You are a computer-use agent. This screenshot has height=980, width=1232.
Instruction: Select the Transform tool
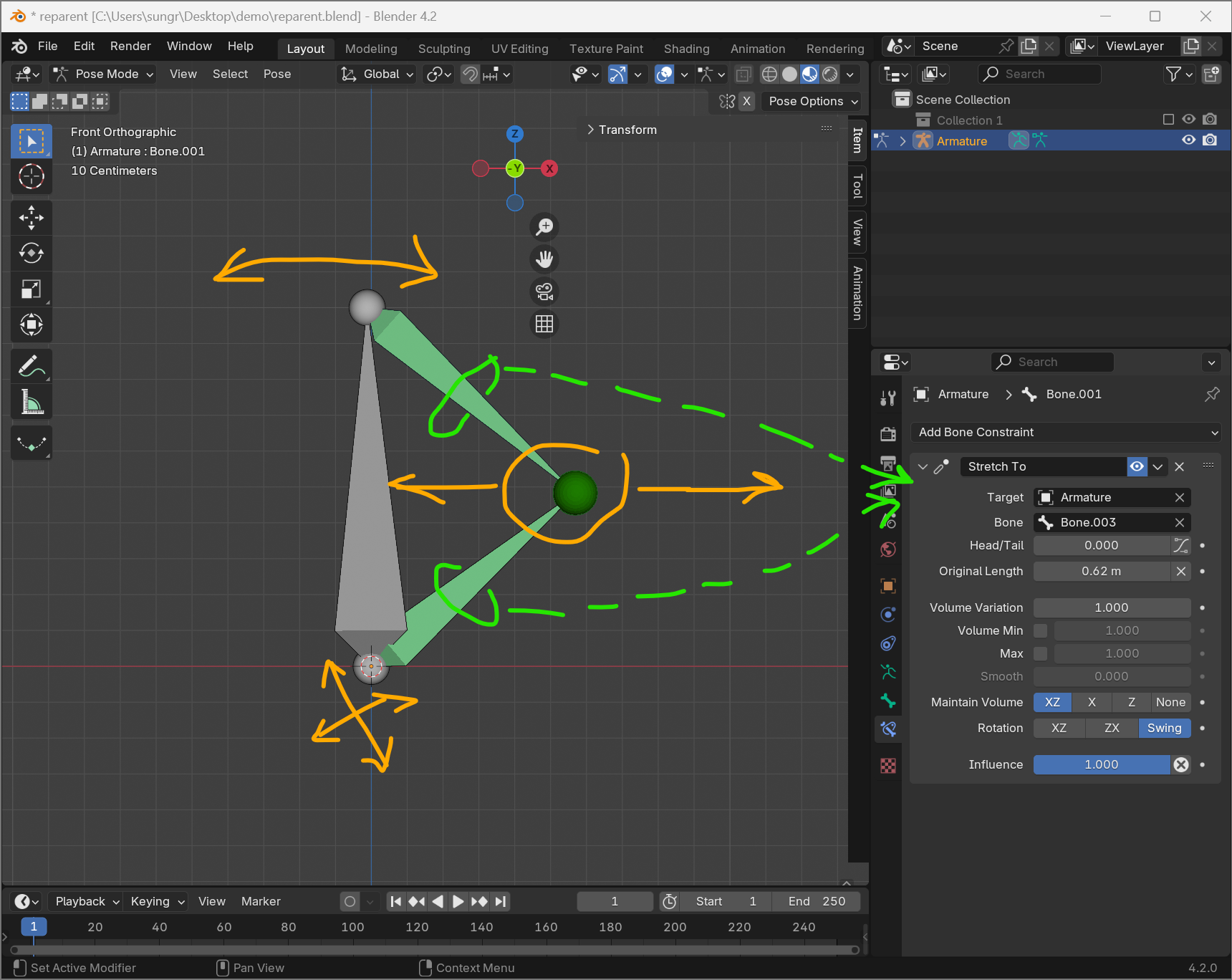(31, 325)
